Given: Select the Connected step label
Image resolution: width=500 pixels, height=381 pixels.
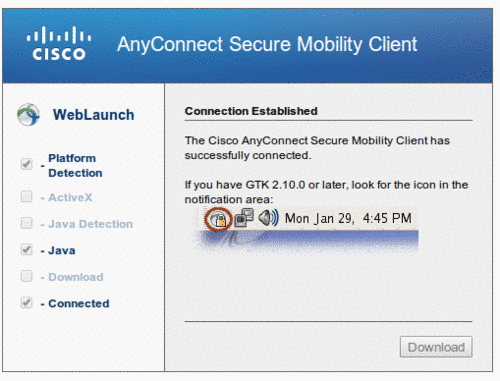Looking at the screenshot, I should coord(79,303).
